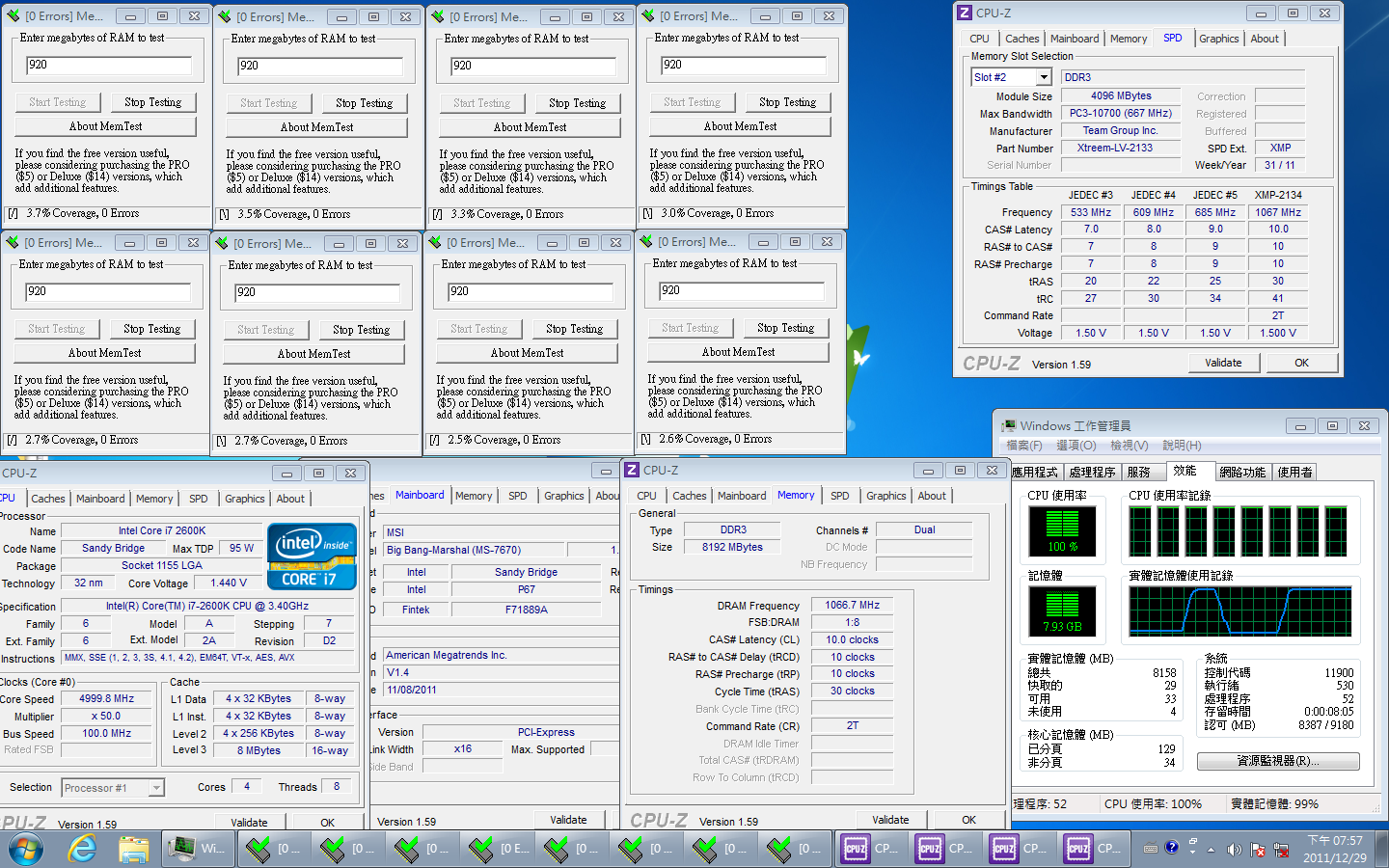Click Stop Testing in 3.7% Coverage MemTest
This screenshot has height=868, width=1389.
point(152,102)
